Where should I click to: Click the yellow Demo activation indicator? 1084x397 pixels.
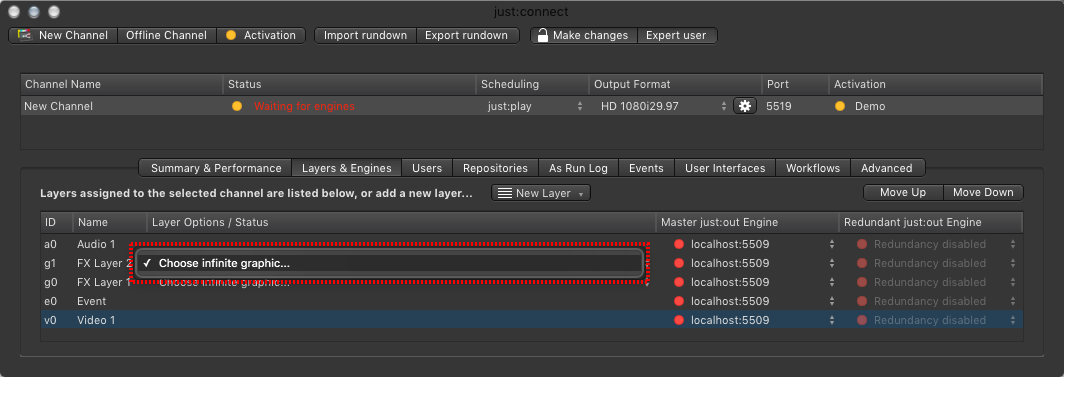pyautogui.click(x=840, y=107)
